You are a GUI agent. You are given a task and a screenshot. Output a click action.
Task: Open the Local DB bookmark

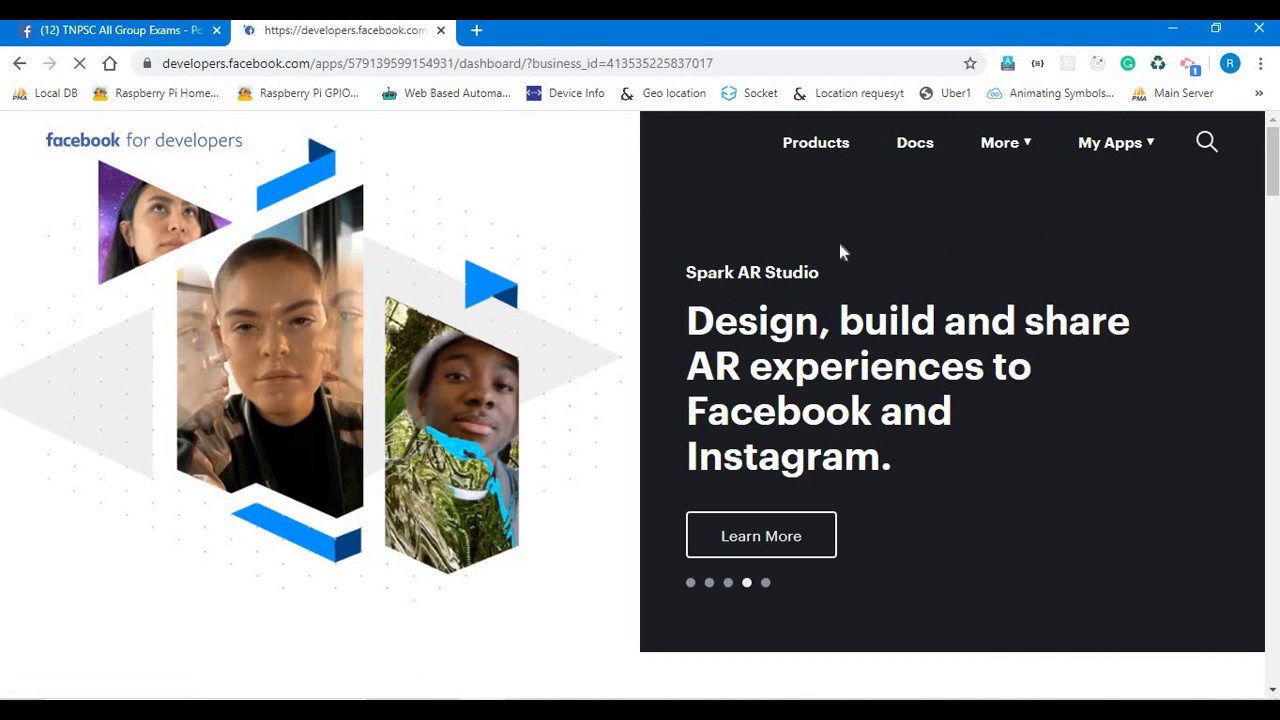(45, 93)
